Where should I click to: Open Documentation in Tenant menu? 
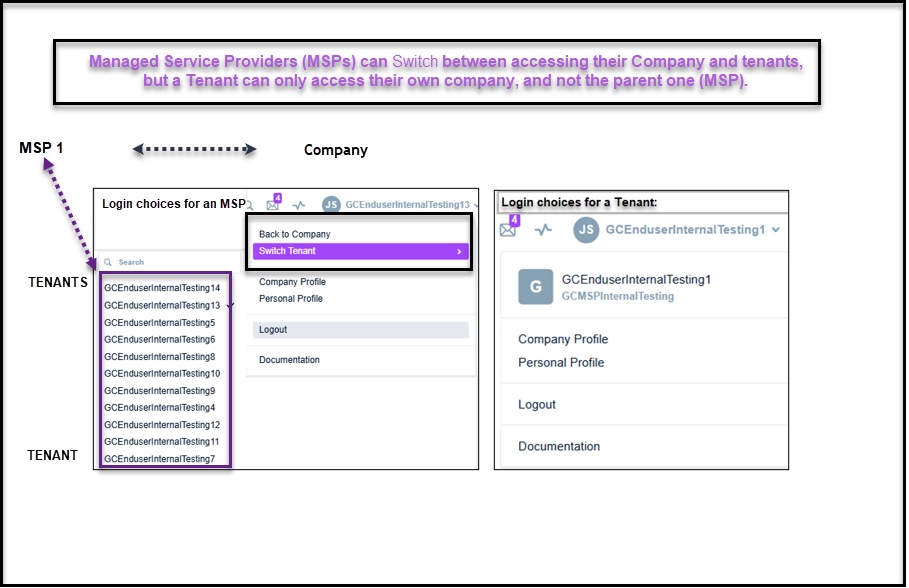tap(559, 447)
